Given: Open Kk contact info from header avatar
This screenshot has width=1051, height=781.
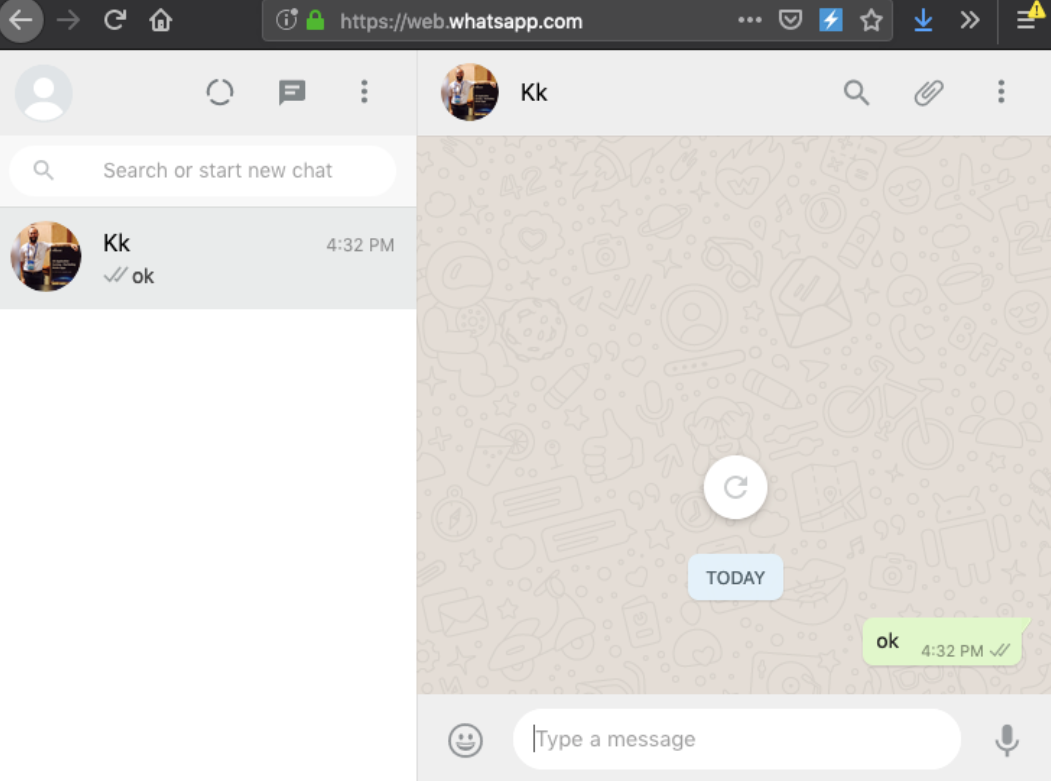Looking at the screenshot, I should tap(469, 93).
